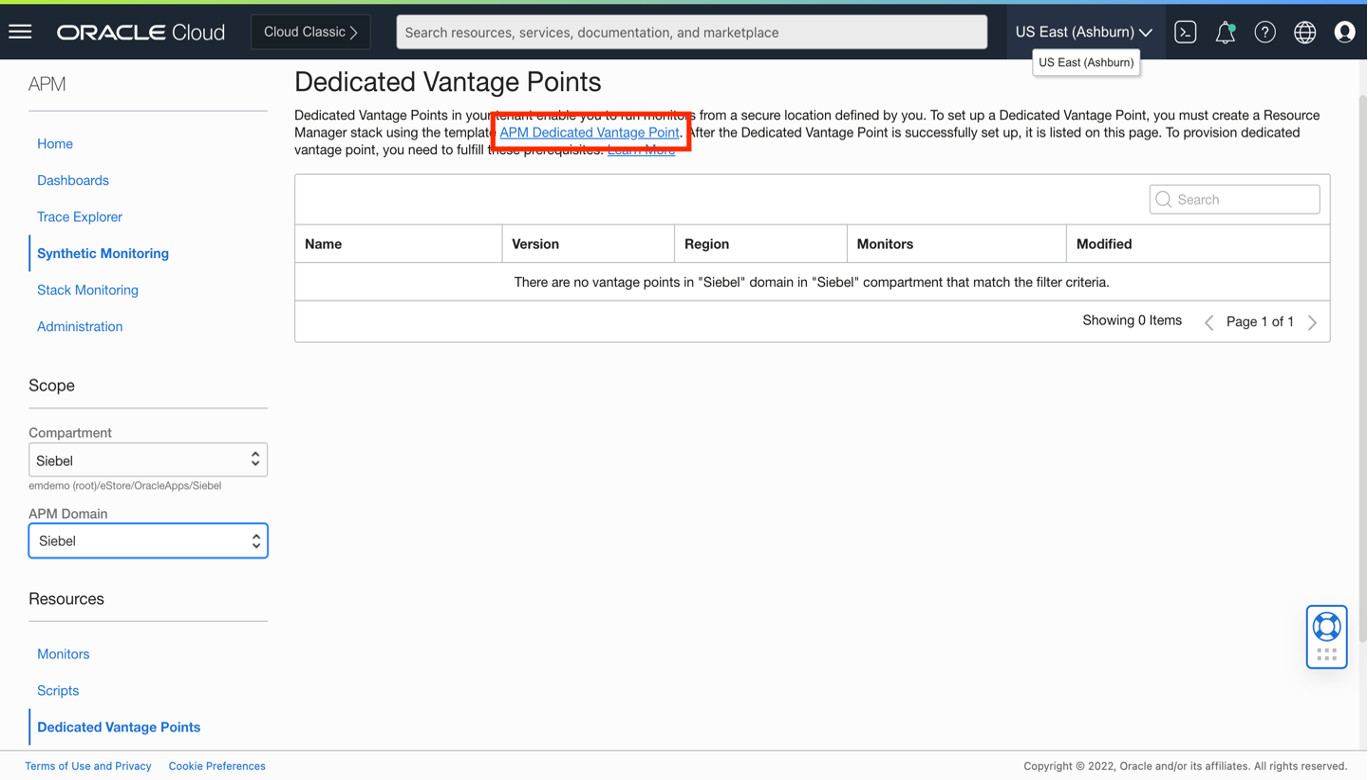Screen dimensions: 1368x780
Task: Open Dashboards in the APM sidebar
Action: [x=73, y=180]
